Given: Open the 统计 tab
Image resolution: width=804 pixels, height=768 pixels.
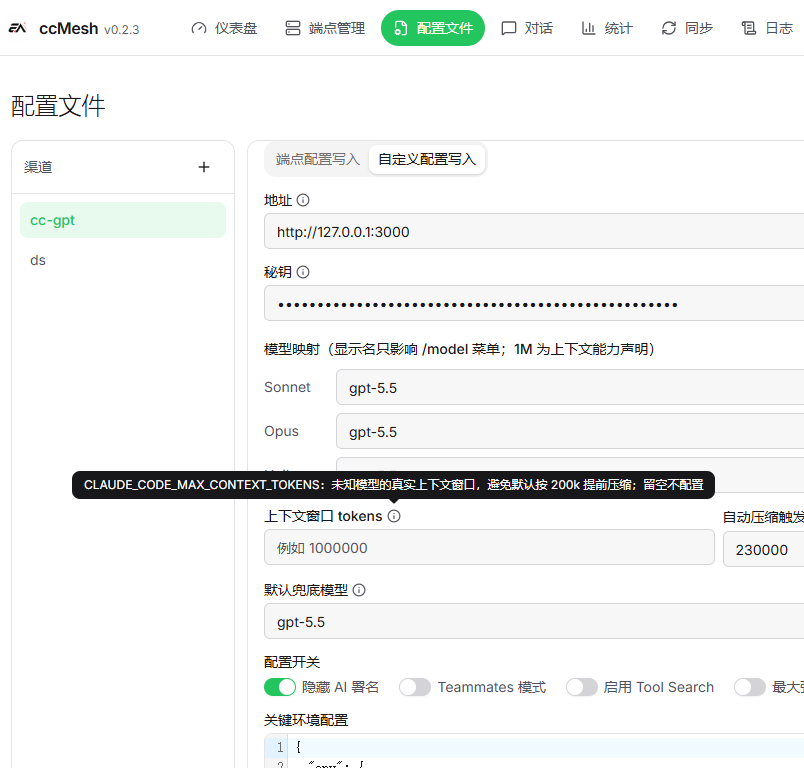Looking at the screenshot, I should point(607,28).
